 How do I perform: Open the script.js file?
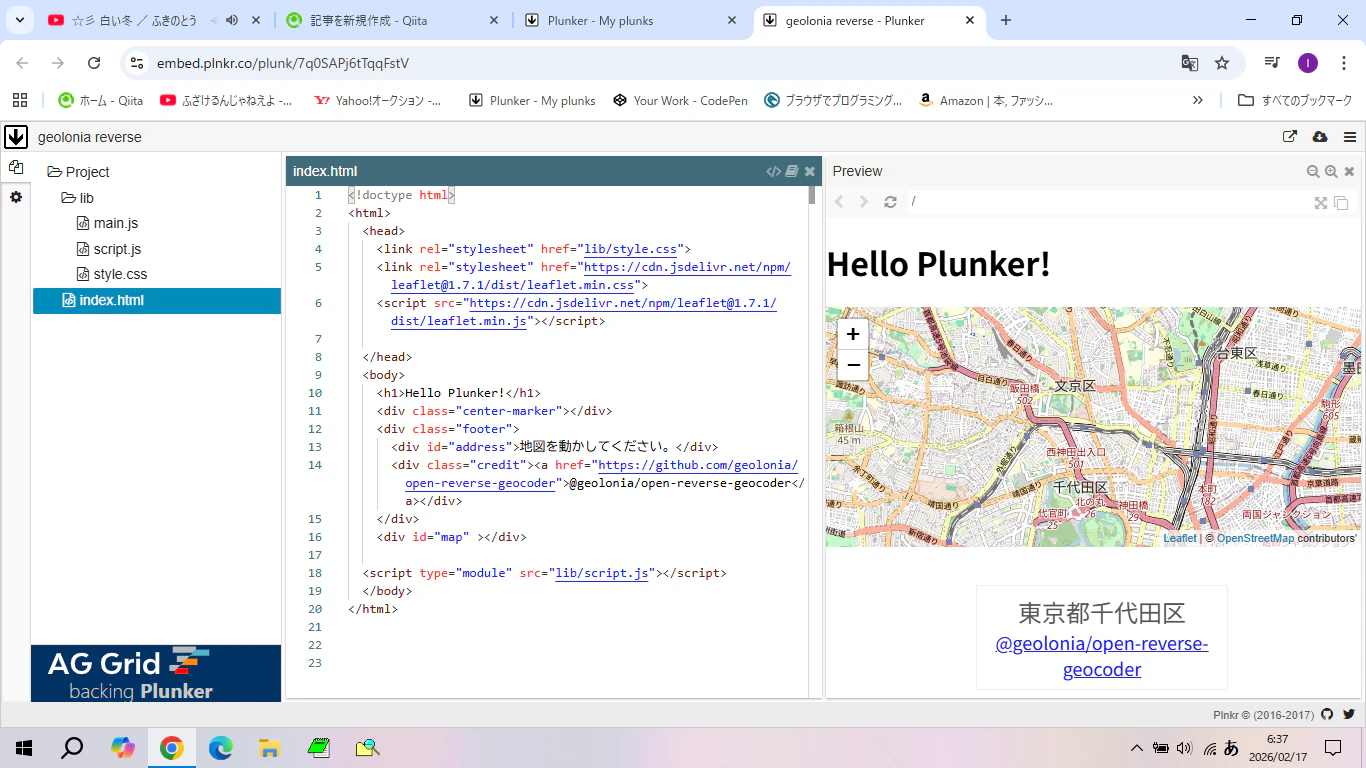click(109, 249)
